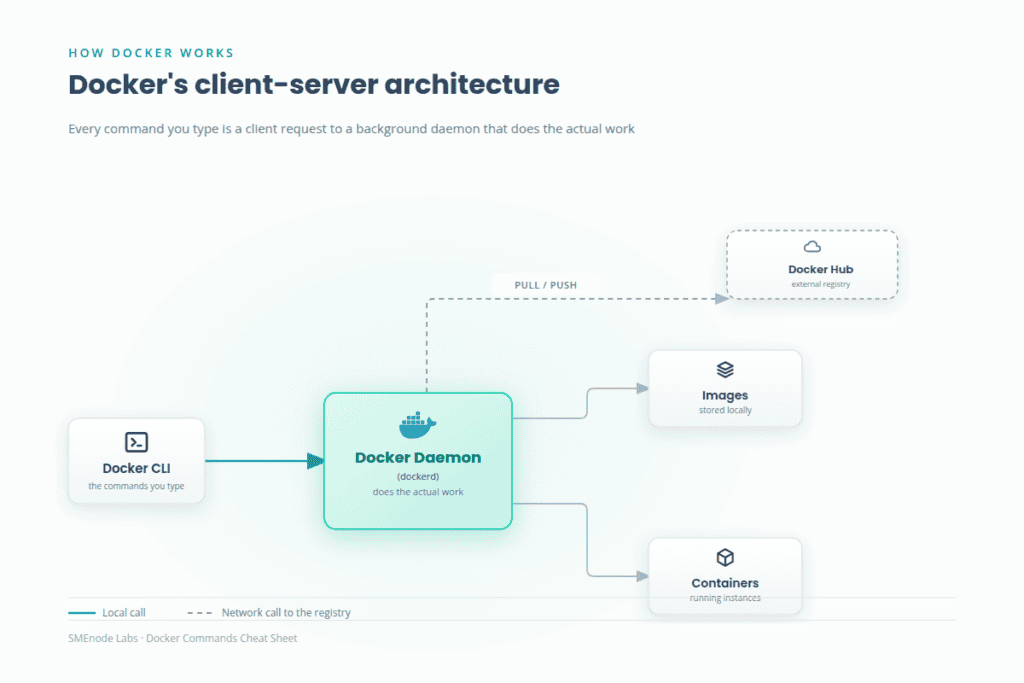Click the stacked layers icon above Images
The height and width of the screenshot is (683, 1024).
point(725,370)
